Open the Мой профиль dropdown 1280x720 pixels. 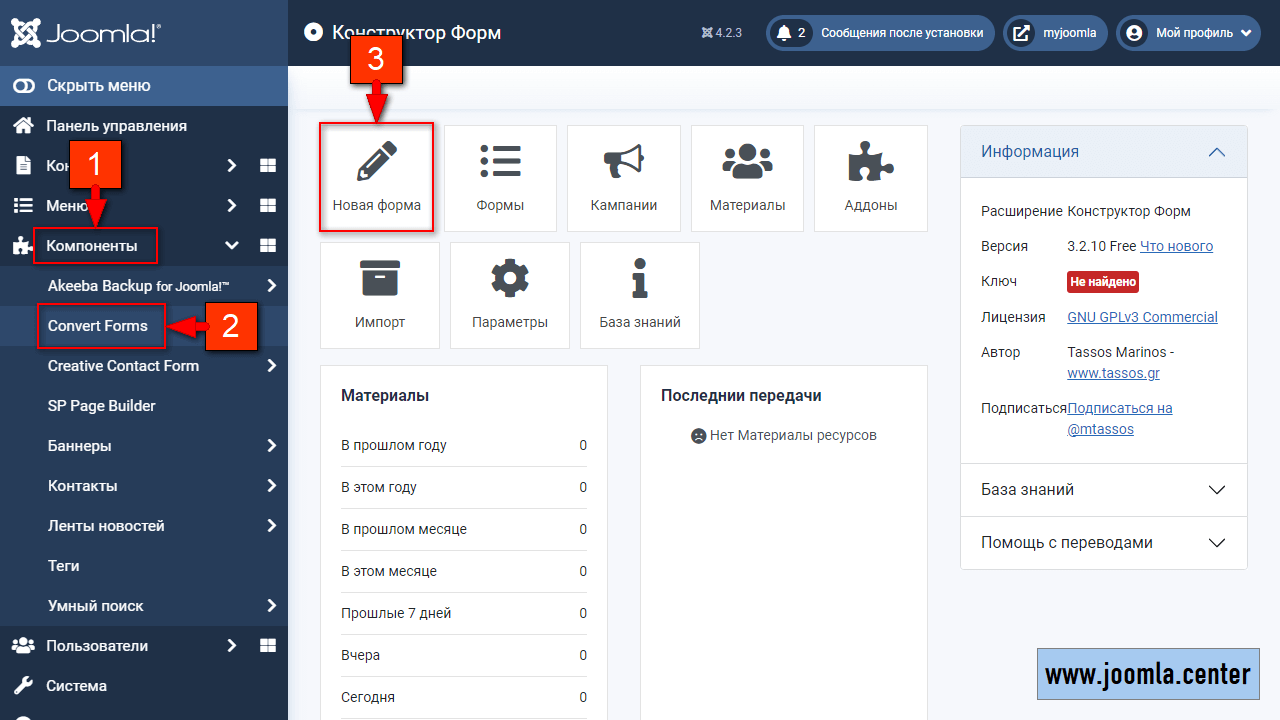(1188, 33)
